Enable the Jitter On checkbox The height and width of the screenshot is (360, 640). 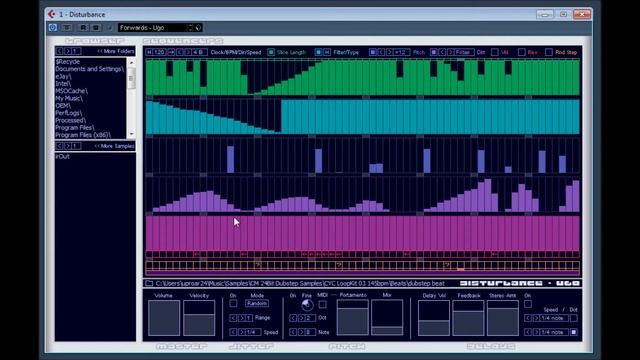pyautogui.click(x=233, y=304)
